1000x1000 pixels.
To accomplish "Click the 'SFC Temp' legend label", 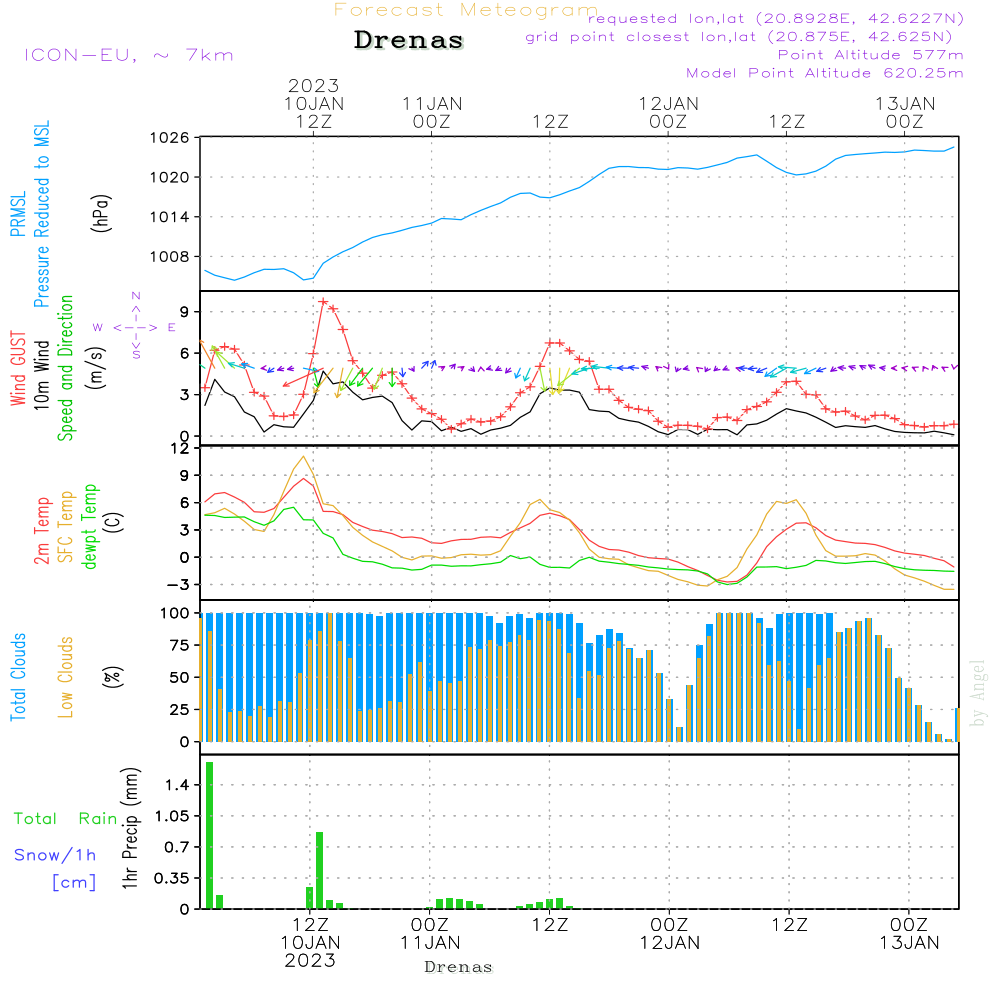I will click(x=66, y=527).
